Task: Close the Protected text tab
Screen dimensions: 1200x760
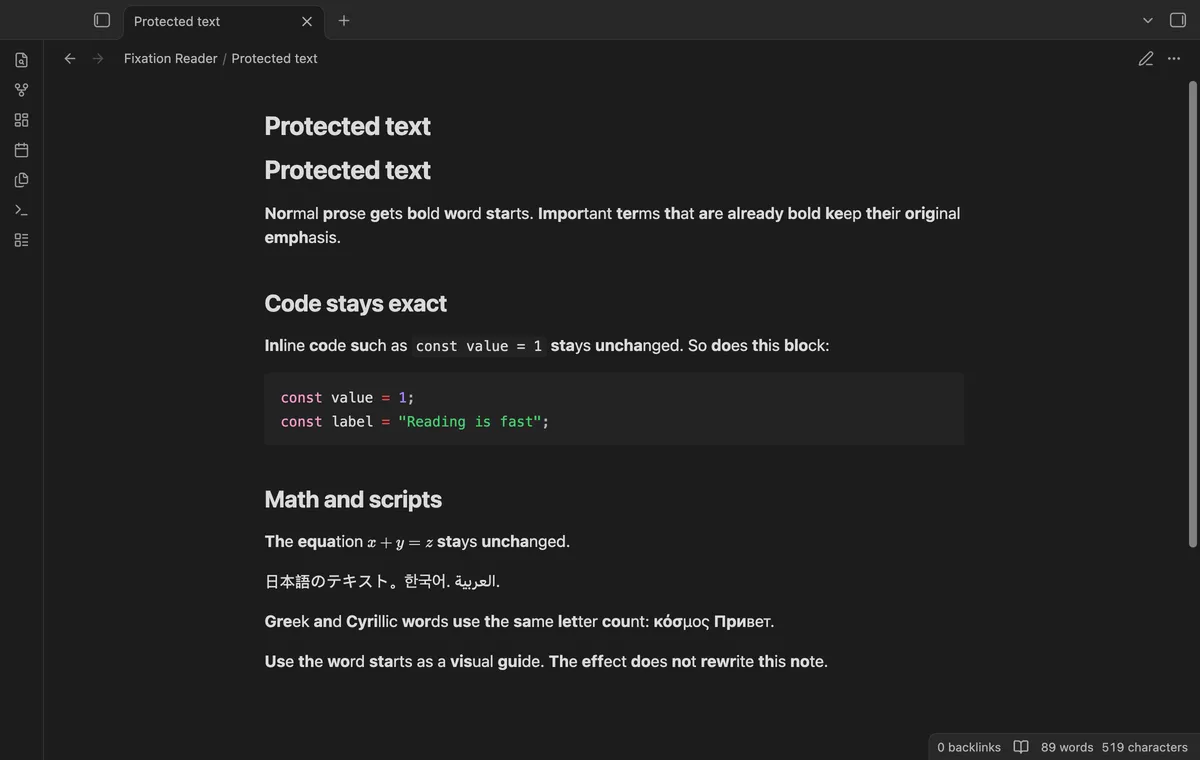Action: (307, 21)
